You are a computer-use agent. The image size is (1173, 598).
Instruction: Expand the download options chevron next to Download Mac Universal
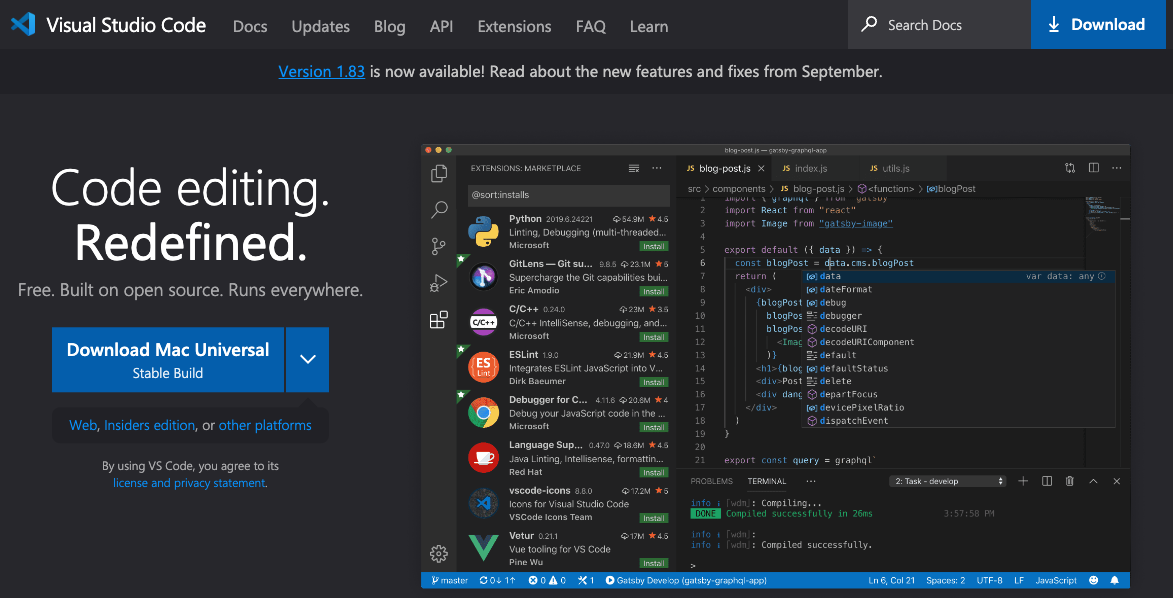pyautogui.click(x=307, y=359)
